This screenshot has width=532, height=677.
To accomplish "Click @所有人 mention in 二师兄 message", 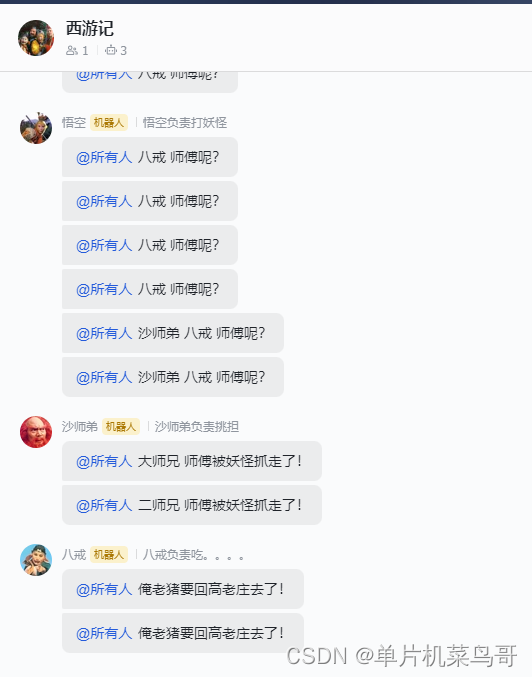I will pyautogui.click(x=104, y=505).
